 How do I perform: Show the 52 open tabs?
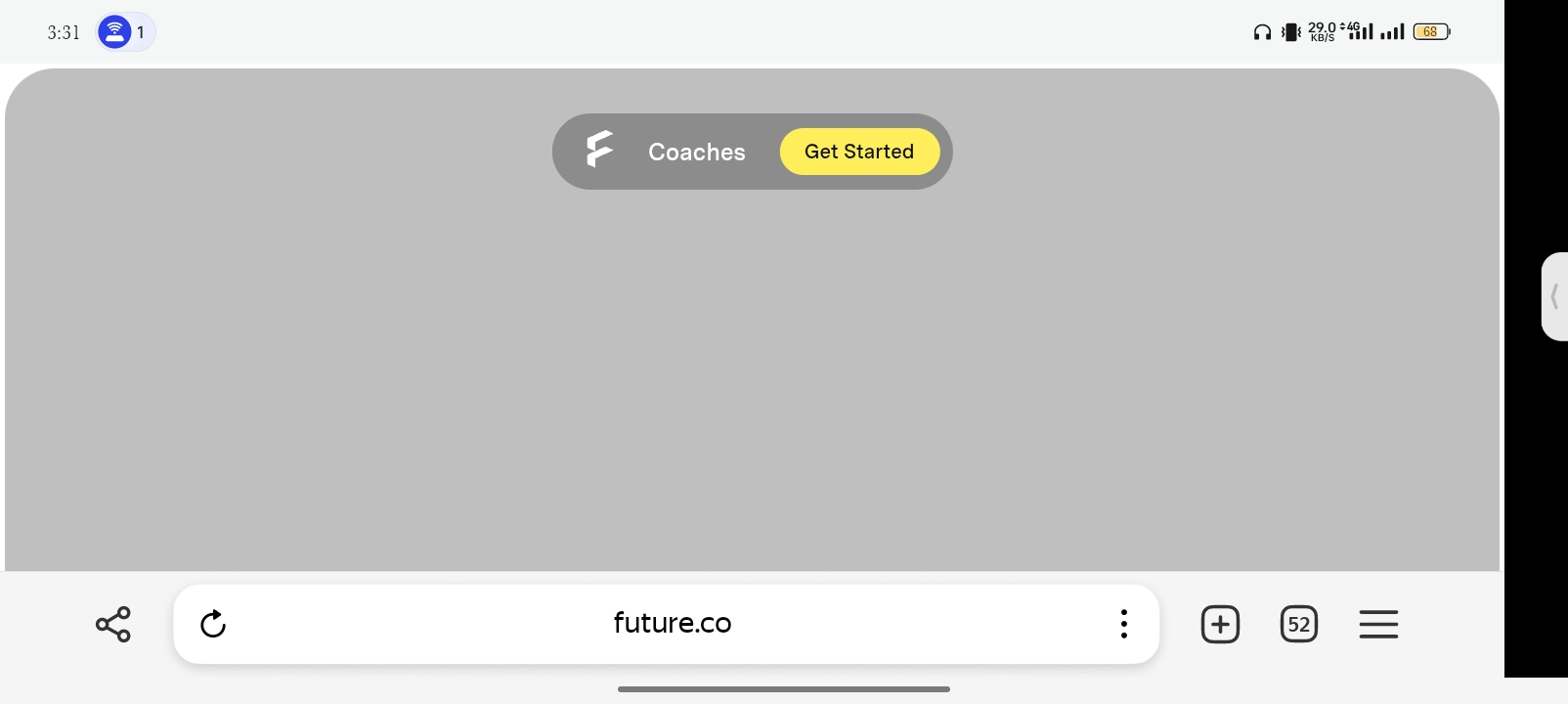pyautogui.click(x=1299, y=624)
